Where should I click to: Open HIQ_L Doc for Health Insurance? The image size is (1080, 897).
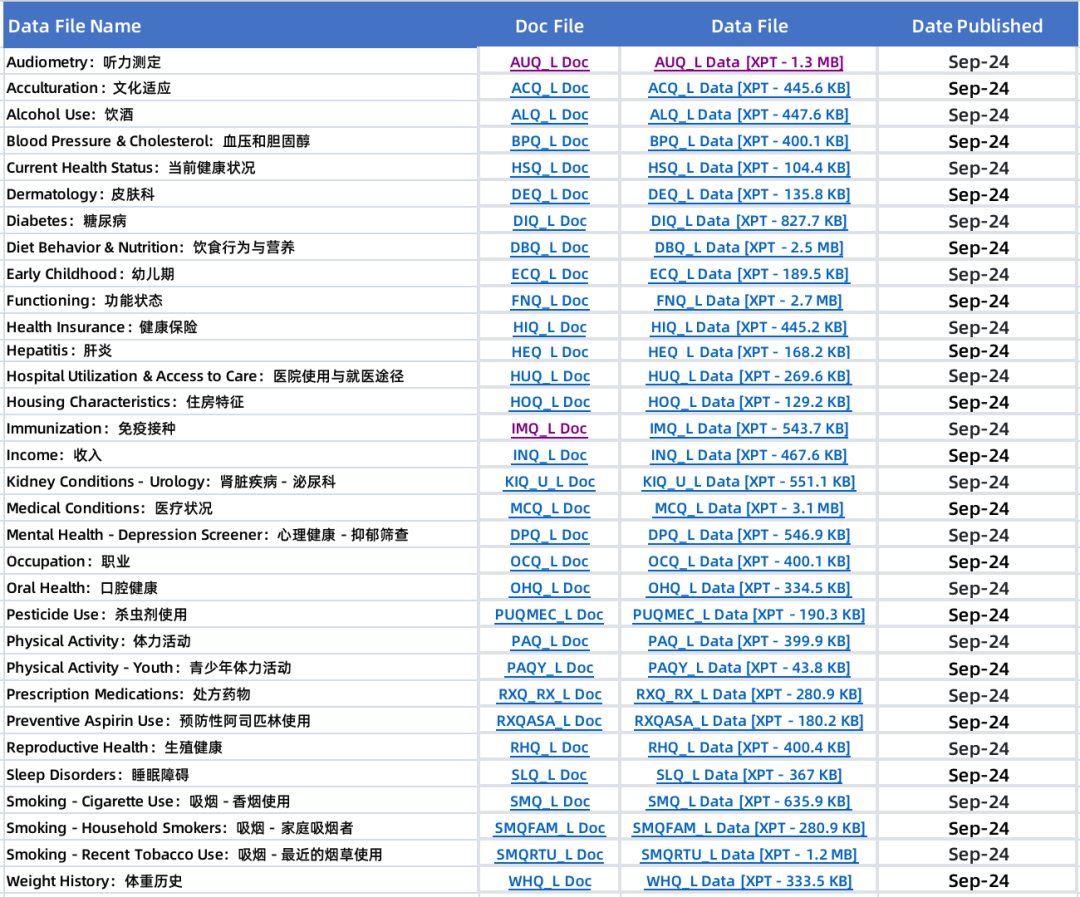(550, 327)
